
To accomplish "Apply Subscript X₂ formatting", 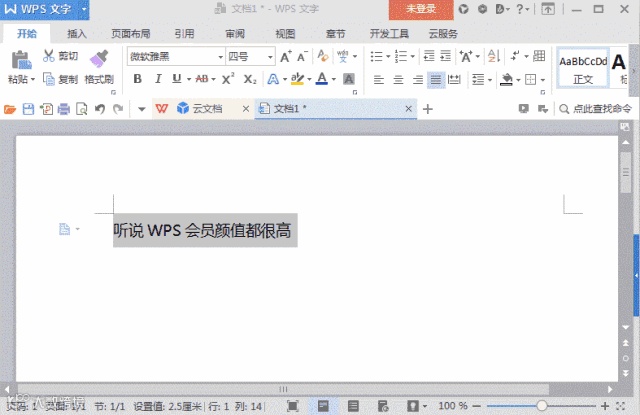I will click(x=250, y=79).
